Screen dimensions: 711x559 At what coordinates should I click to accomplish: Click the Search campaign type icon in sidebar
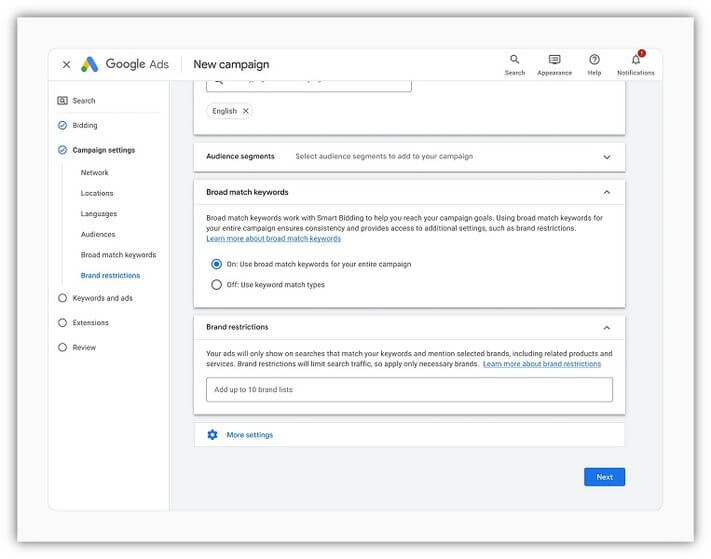pos(63,101)
